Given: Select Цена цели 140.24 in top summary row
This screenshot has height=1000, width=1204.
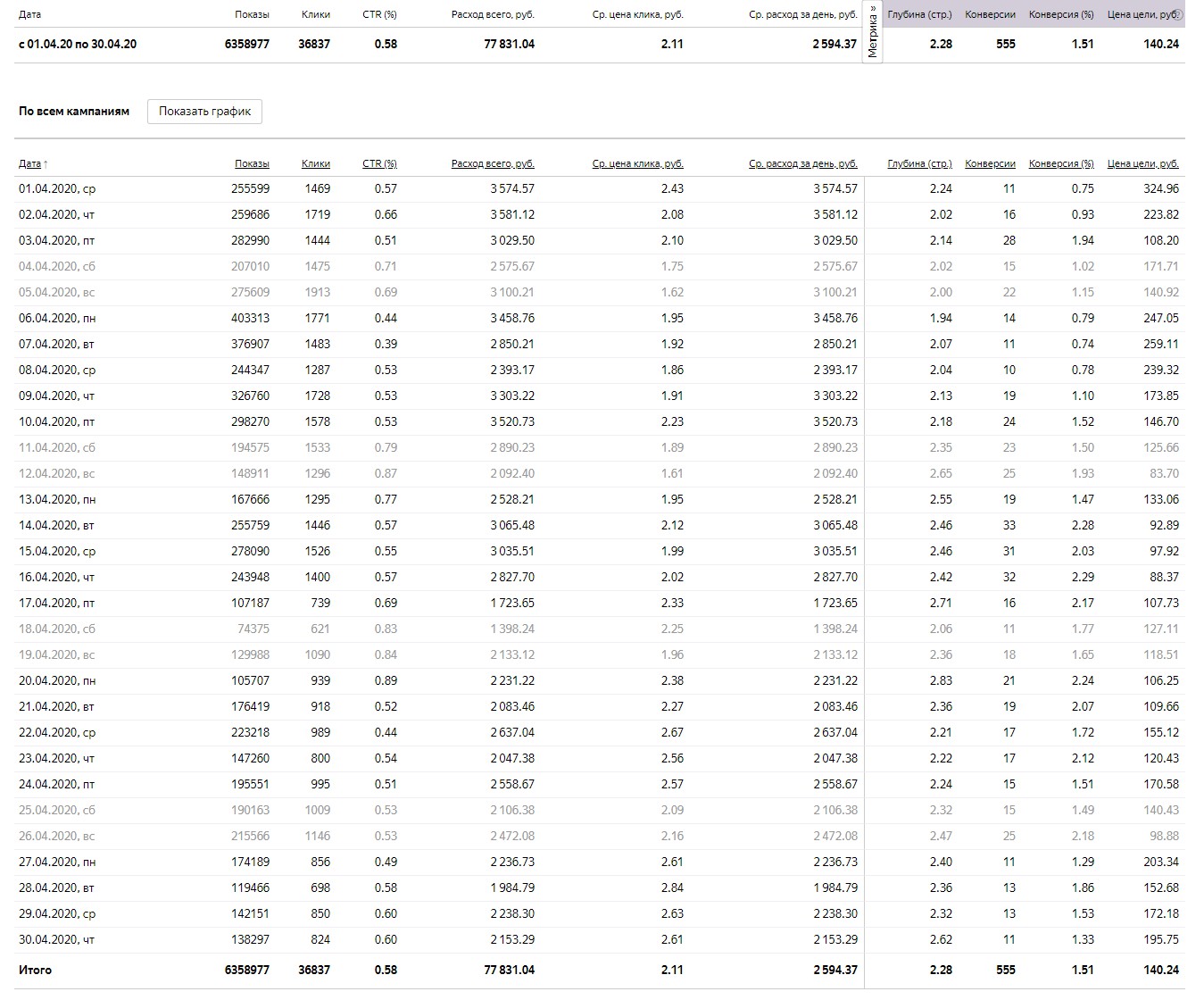Looking at the screenshot, I should (1161, 44).
